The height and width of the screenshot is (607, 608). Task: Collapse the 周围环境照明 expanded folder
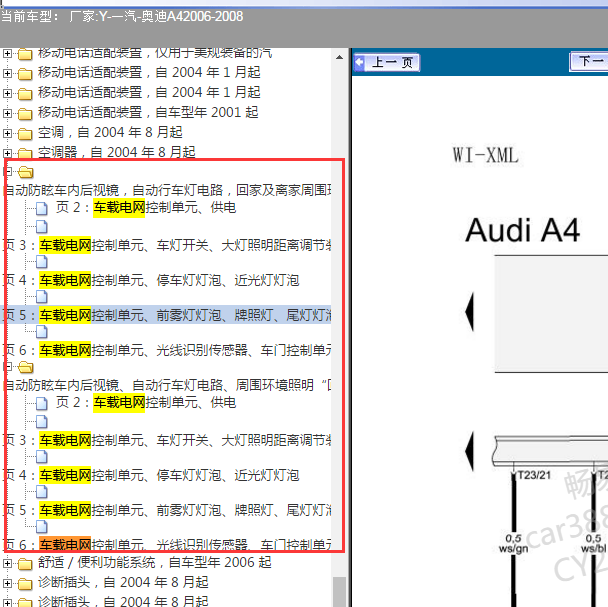8,367
